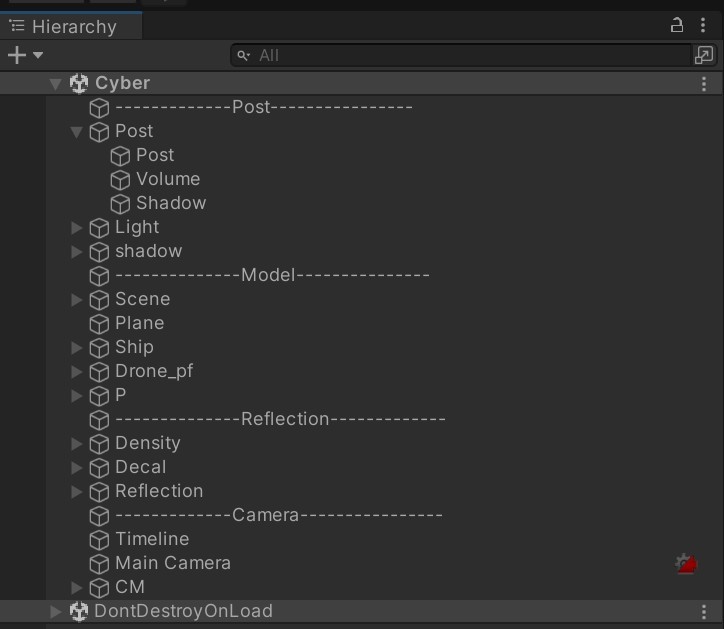Screen dimensions: 724x629
Task: Open the Cyber scene options menu
Action: click(x=704, y=84)
